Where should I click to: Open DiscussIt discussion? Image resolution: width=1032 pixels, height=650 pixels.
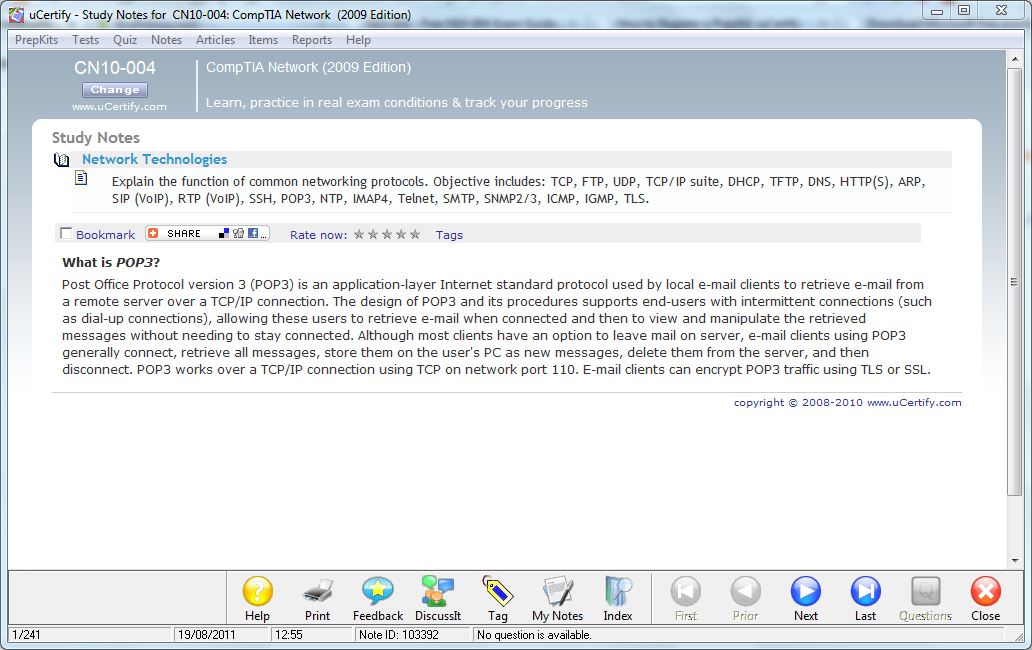(x=438, y=598)
